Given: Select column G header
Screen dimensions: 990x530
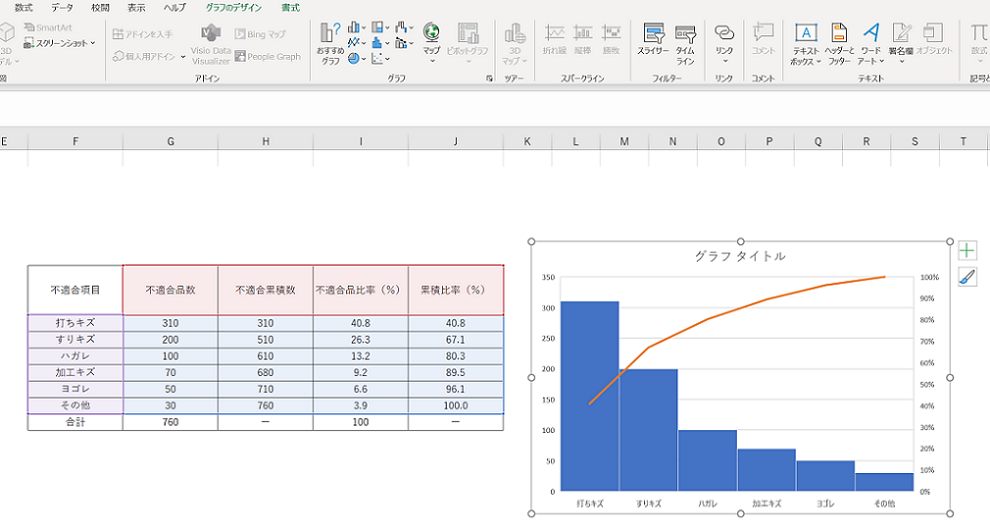Looking at the screenshot, I should point(170,142).
